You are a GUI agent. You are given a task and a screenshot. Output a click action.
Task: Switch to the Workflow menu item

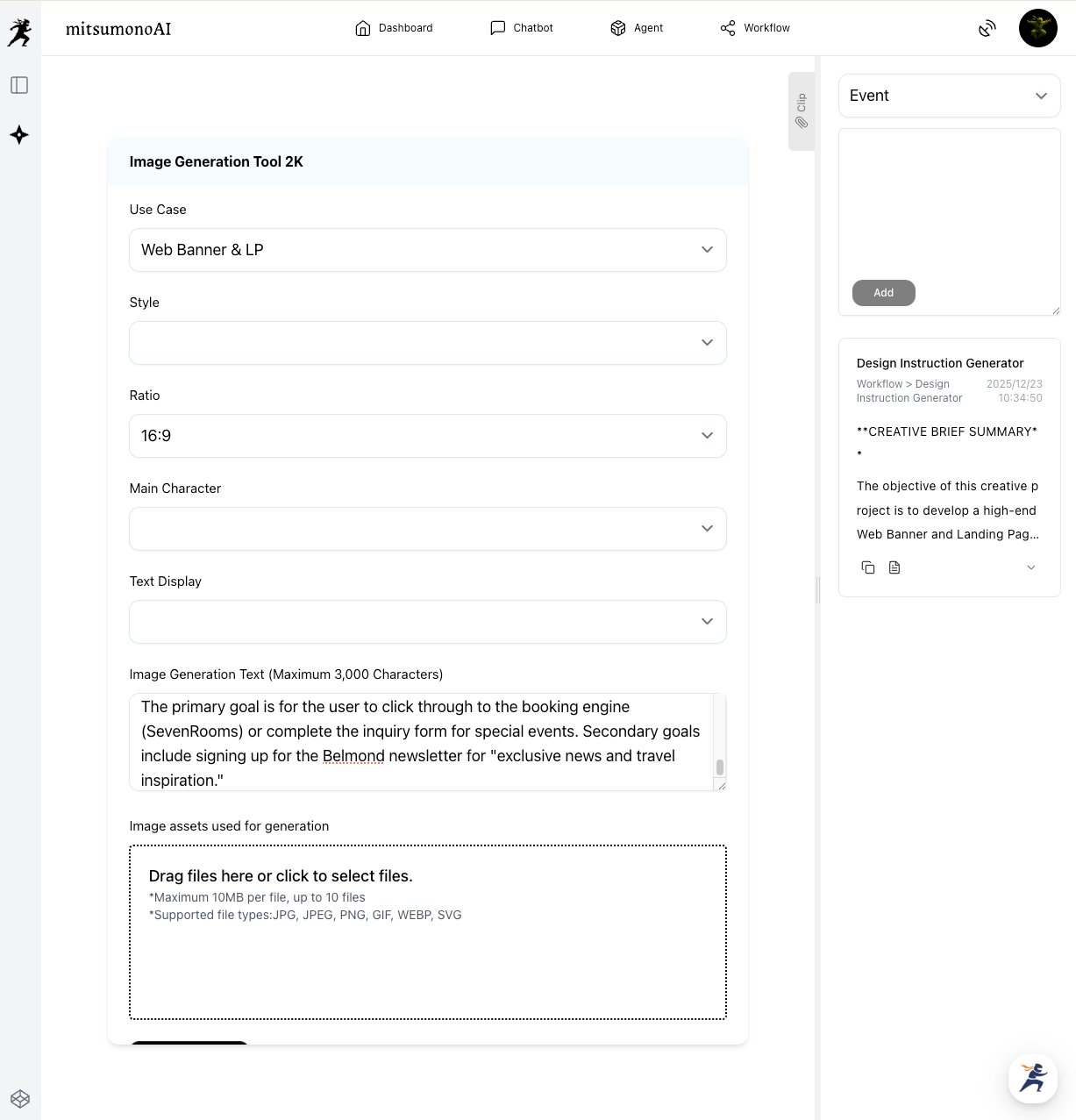tap(755, 28)
